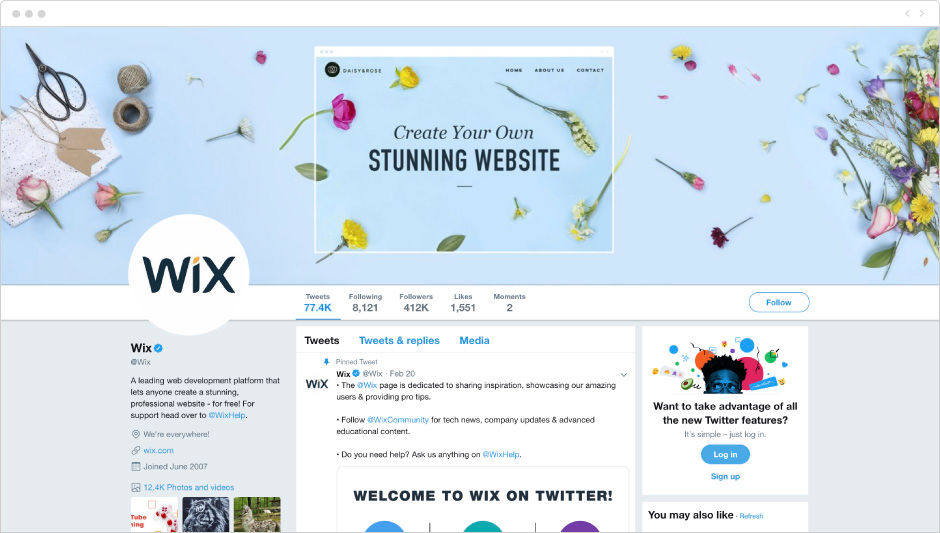Switch to the Media tab

tap(474, 341)
